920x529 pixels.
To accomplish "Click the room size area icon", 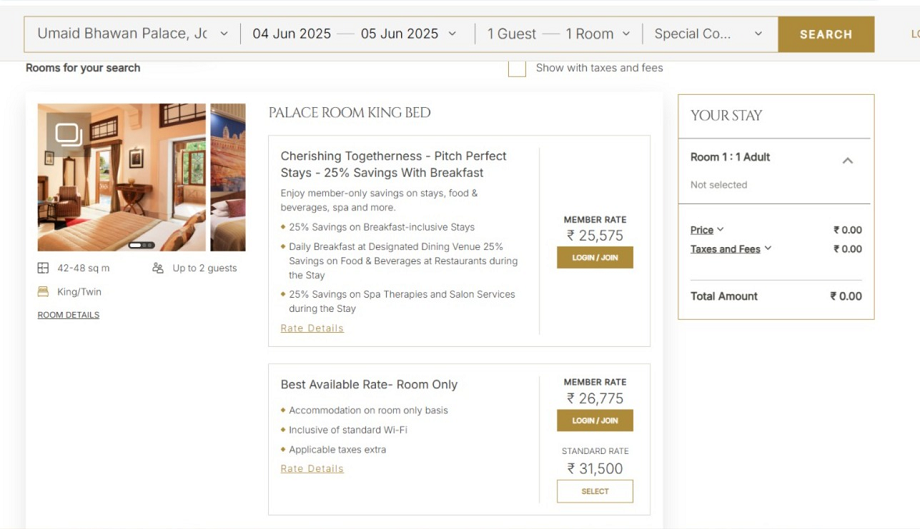I will tap(43, 268).
